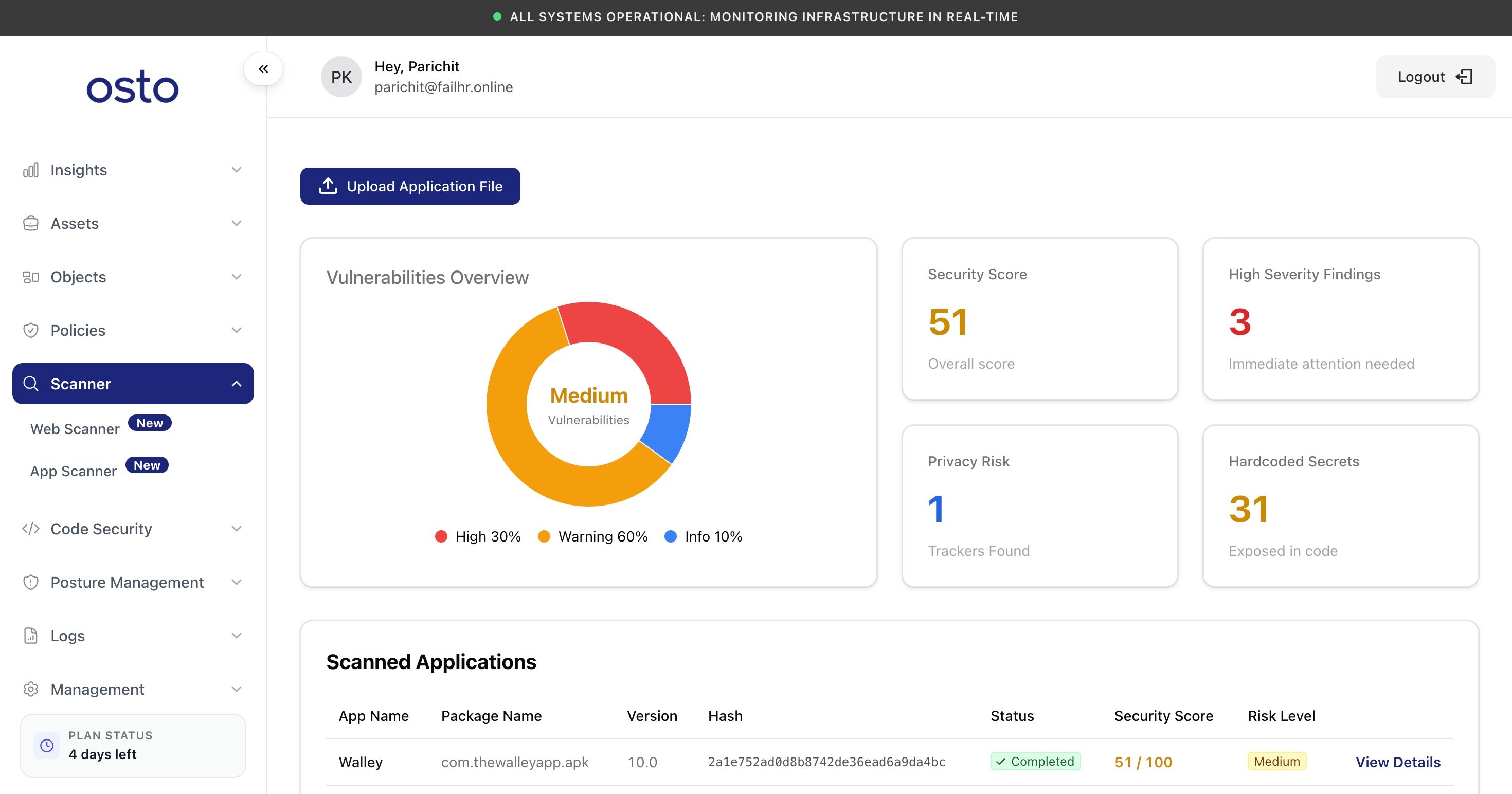Select the Scanner menu item

133,383
